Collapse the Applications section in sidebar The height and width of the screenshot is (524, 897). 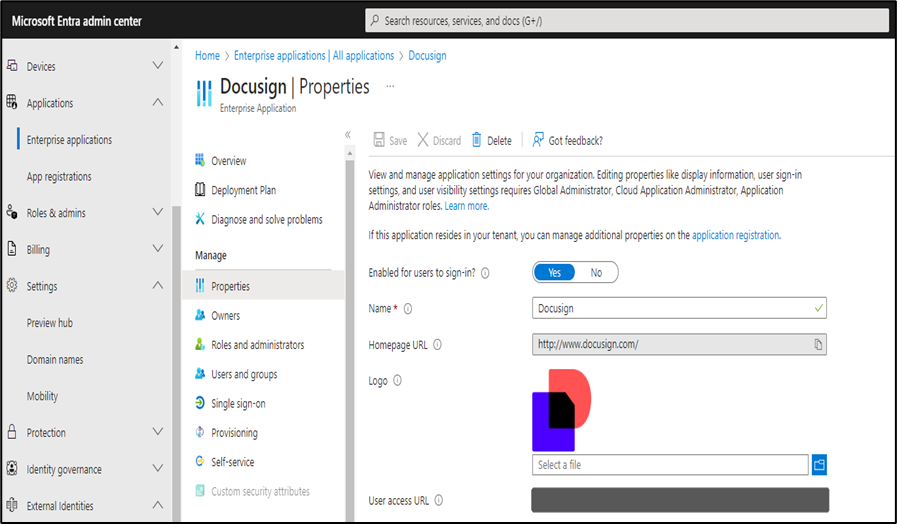click(x=157, y=103)
